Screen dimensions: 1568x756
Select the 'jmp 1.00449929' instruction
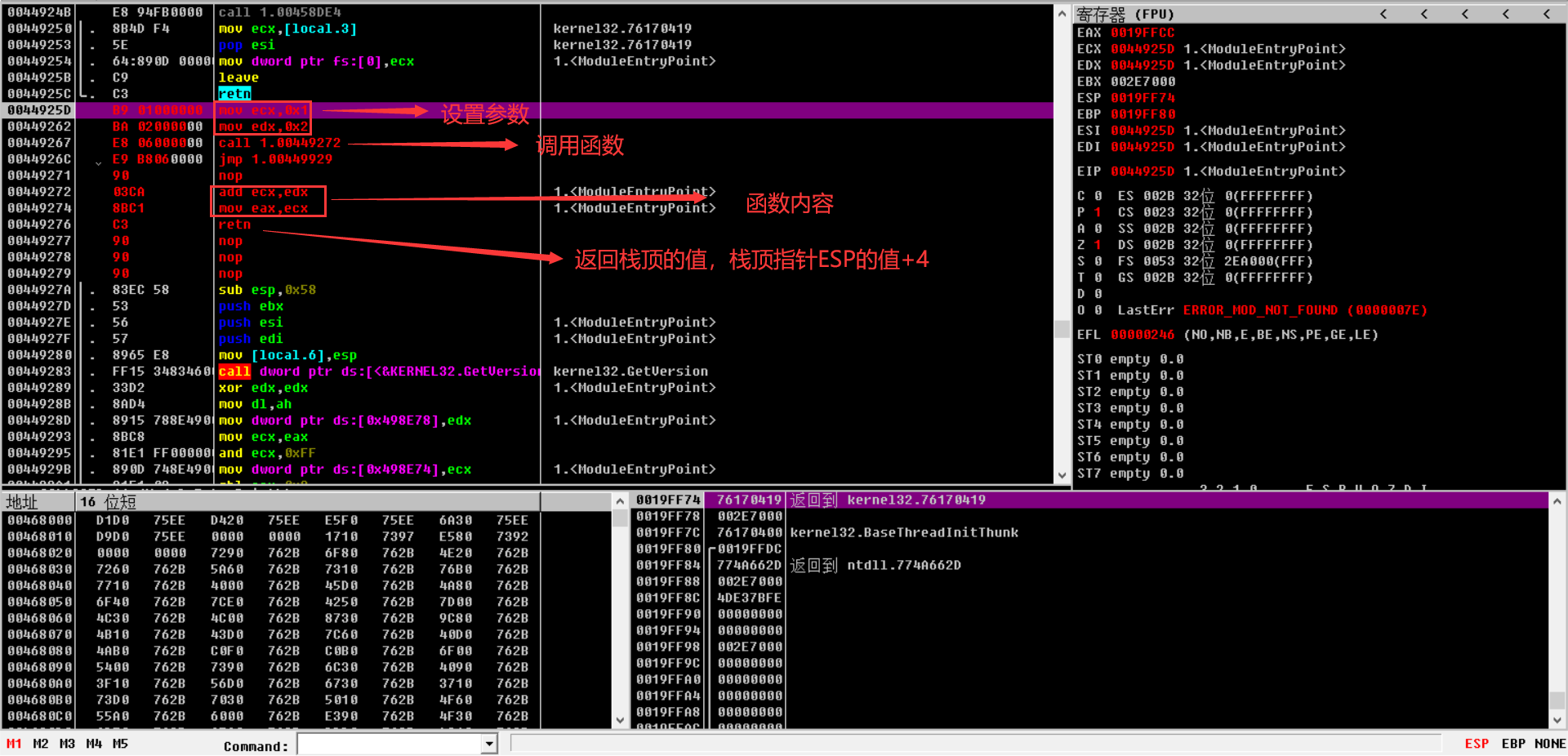(x=275, y=159)
